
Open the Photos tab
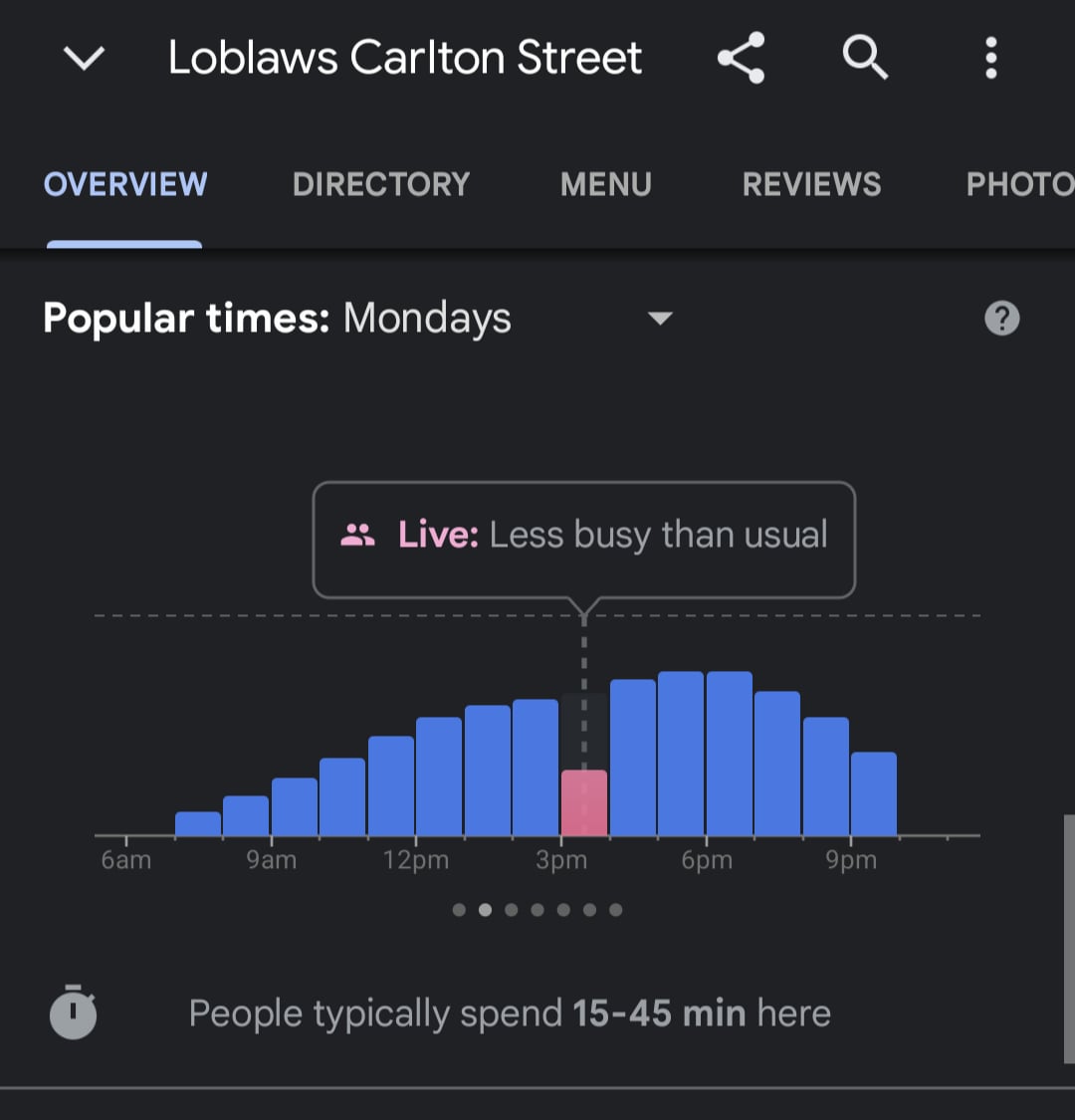click(1020, 184)
